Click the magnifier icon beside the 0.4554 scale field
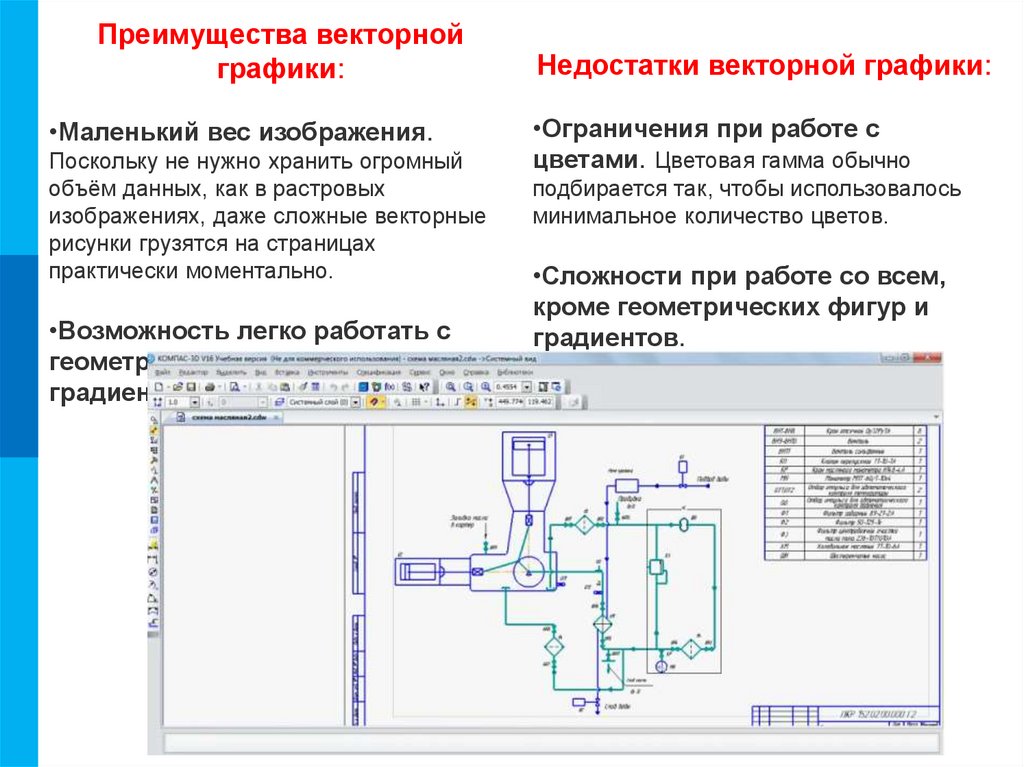Screen dimensions: 1024x767 click(485, 387)
